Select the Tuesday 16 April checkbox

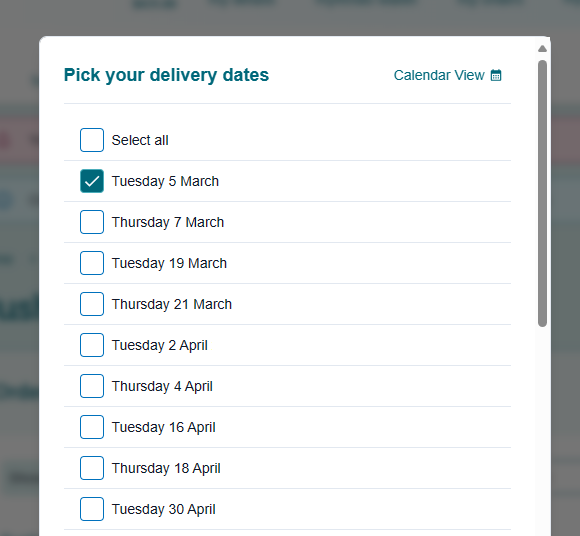pyautogui.click(x=92, y=427)
